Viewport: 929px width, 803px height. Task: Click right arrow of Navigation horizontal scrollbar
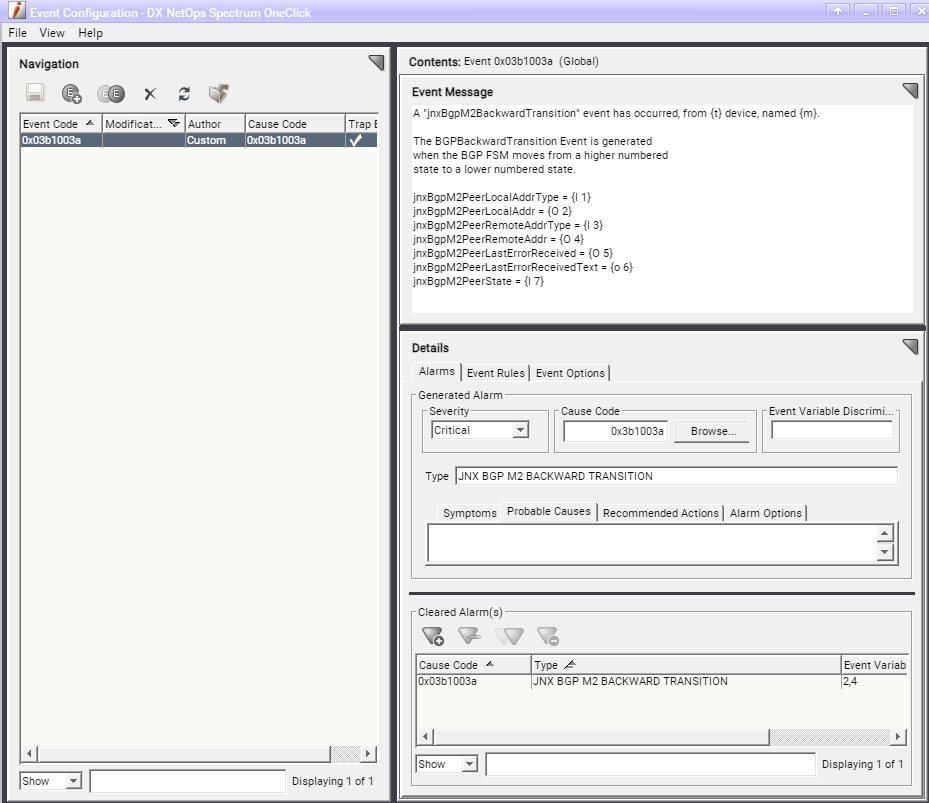pyautogui.click(x=368, y=753)
